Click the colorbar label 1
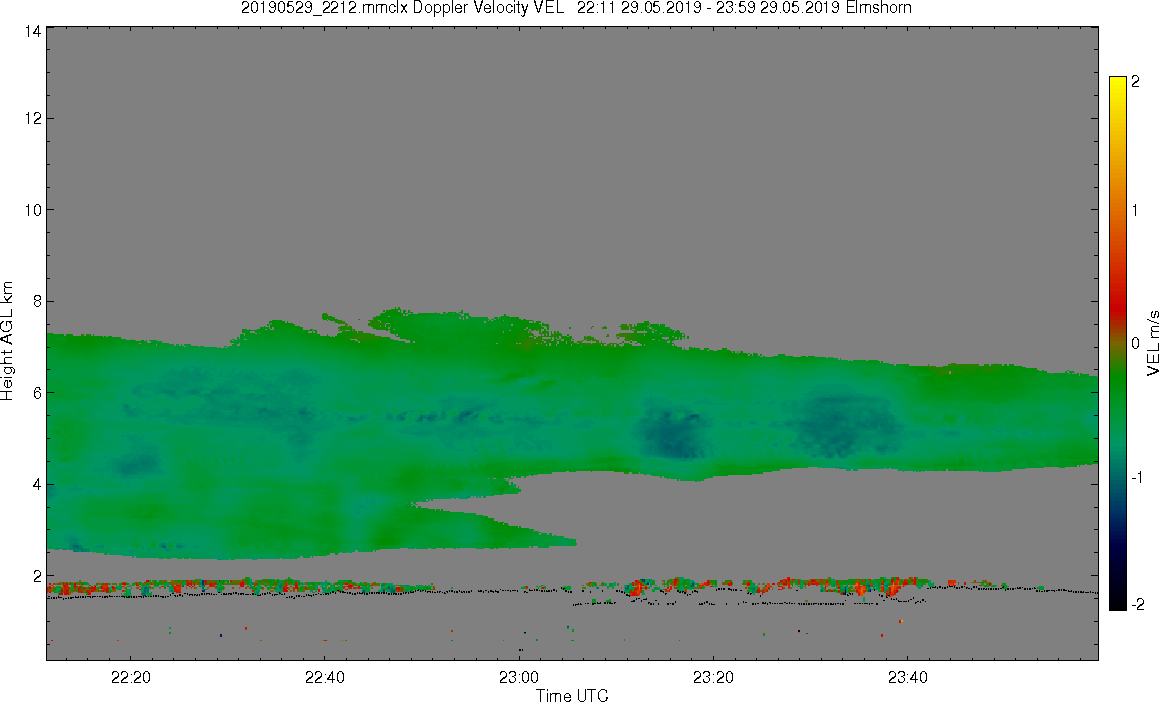The image size is (1159, 702). coord(1136,211)
